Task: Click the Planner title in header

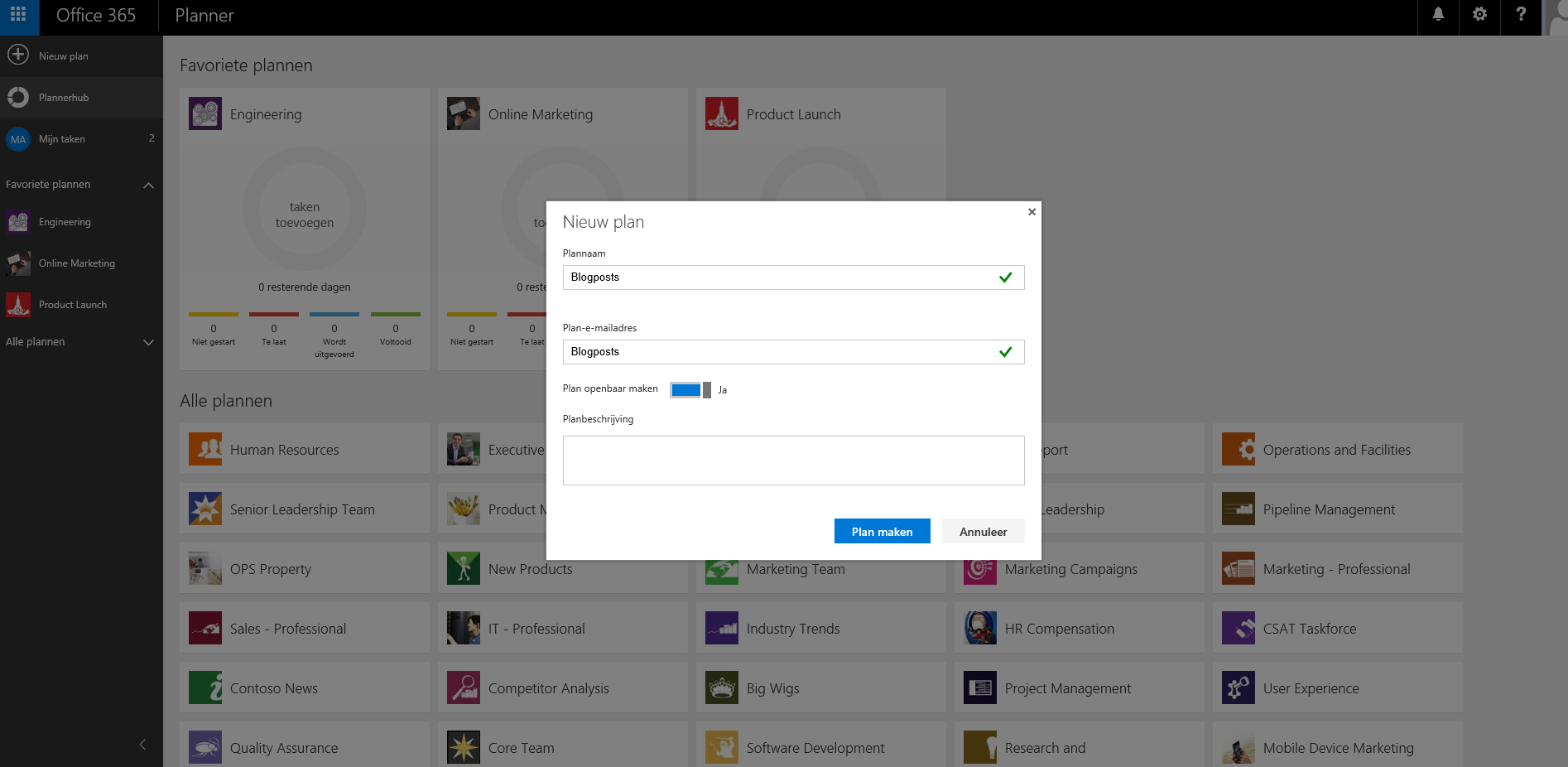Action: point(204,15)
